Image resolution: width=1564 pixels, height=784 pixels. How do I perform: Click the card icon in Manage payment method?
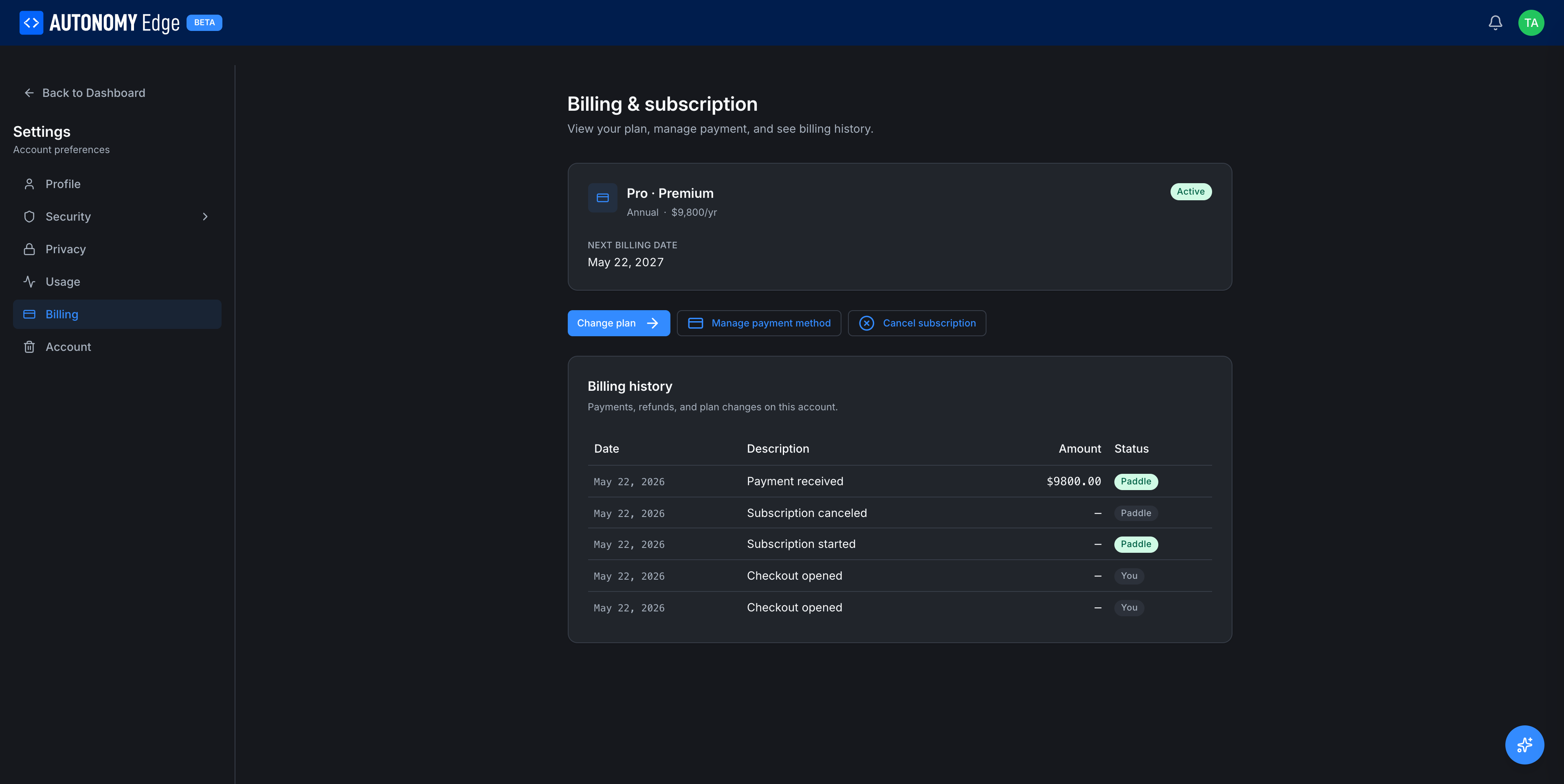pos(695,324)
